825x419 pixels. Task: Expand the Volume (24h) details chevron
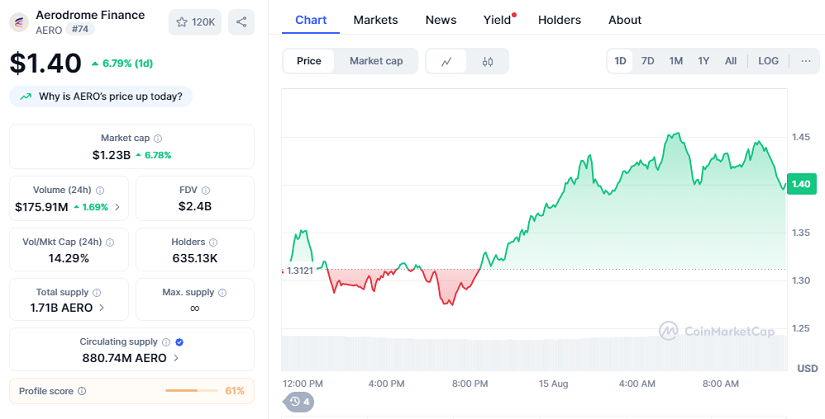tap(118, 207)
